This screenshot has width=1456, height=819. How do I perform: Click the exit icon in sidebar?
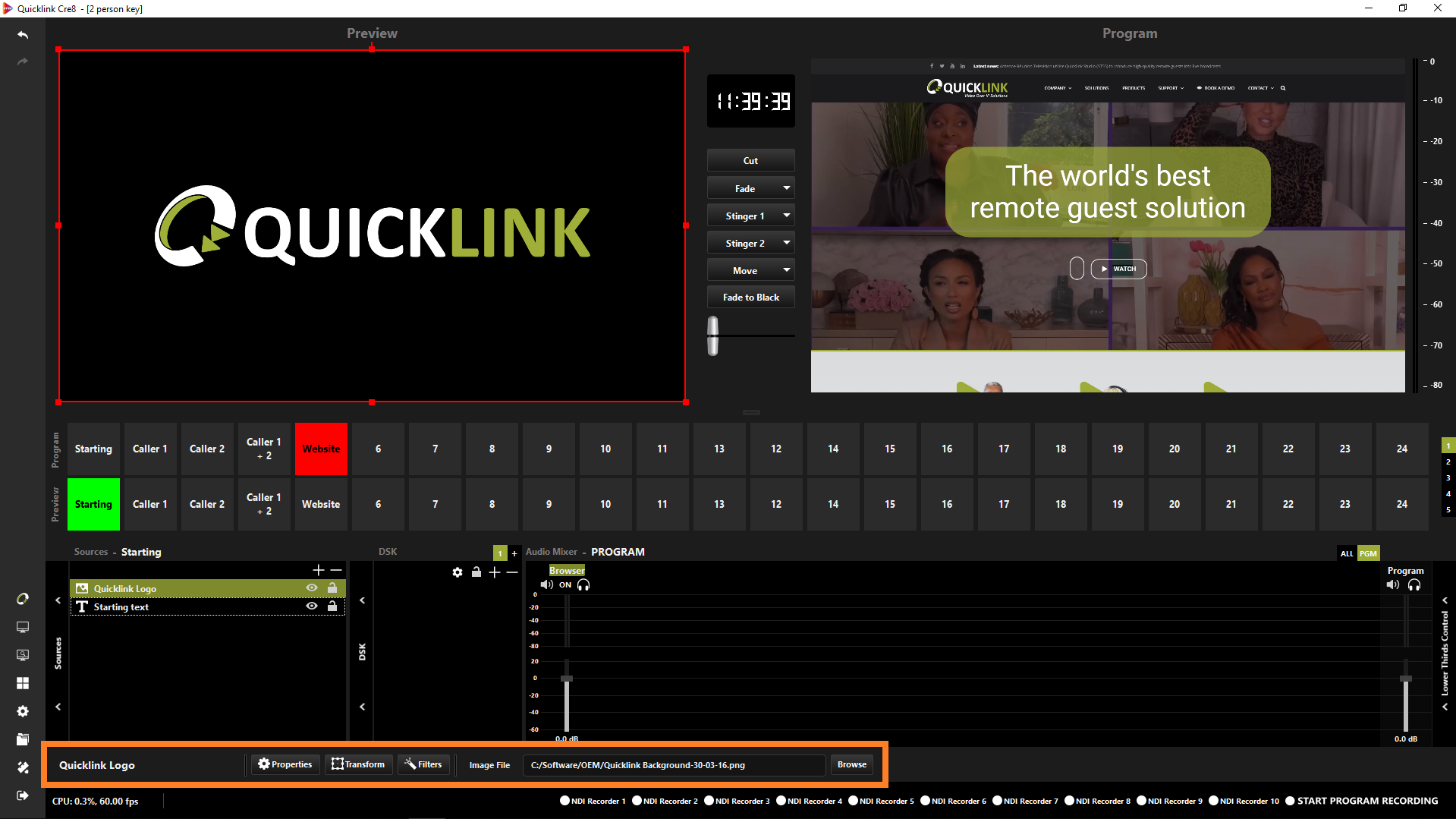[23, 795]
